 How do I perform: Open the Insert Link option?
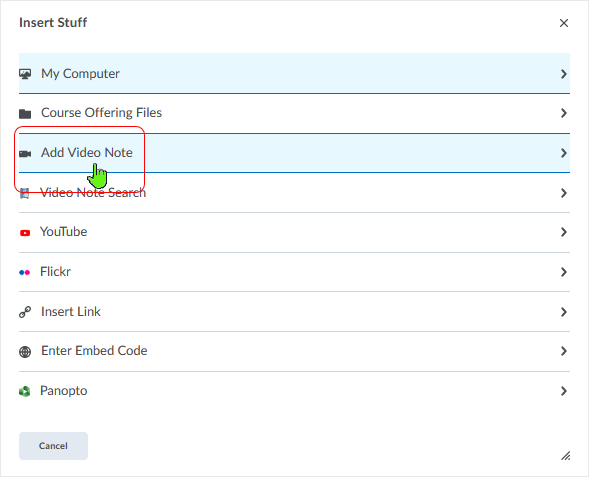(294, 312)
